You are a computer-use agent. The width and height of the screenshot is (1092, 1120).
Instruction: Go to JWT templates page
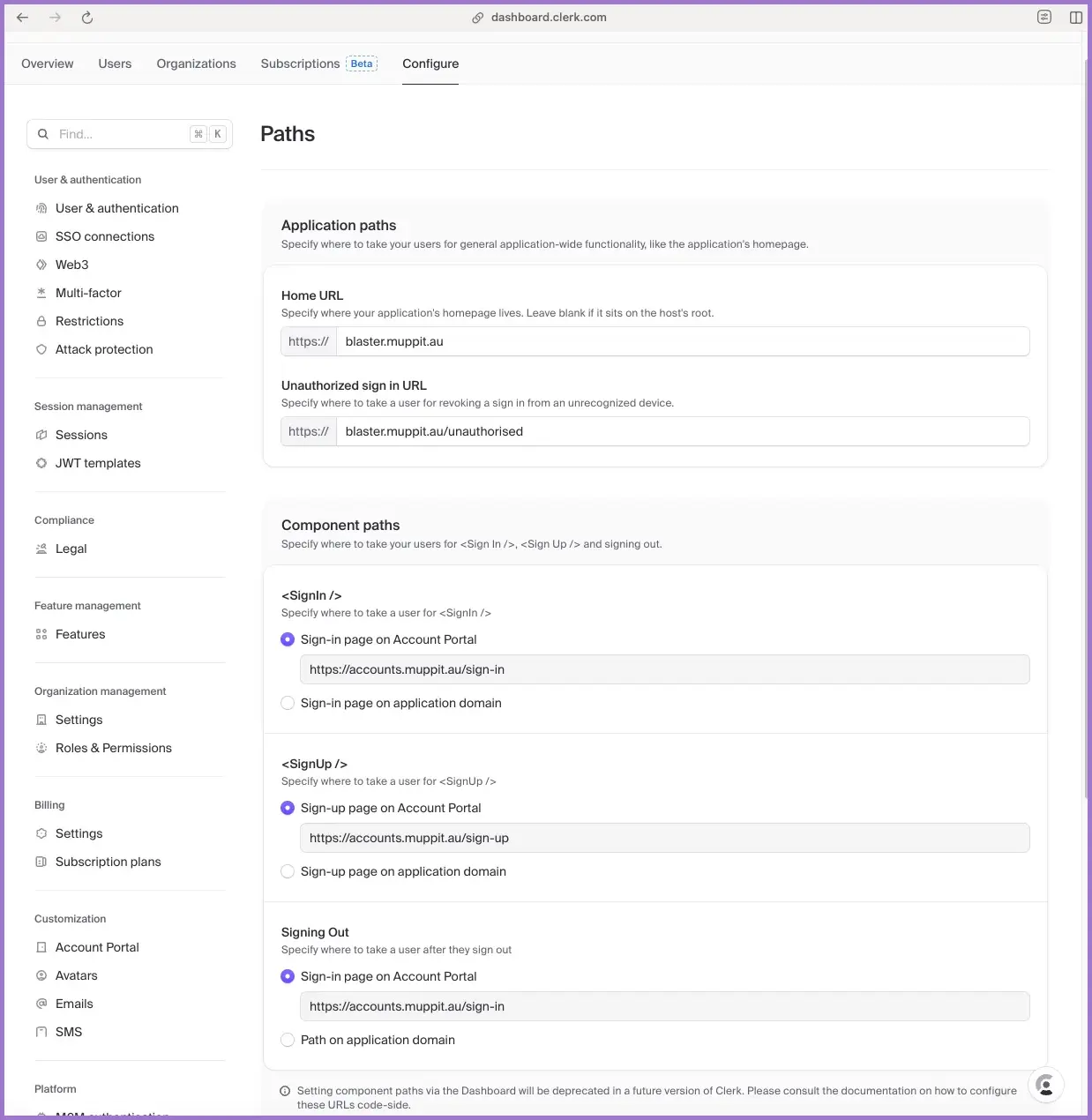tap(98, 463)
